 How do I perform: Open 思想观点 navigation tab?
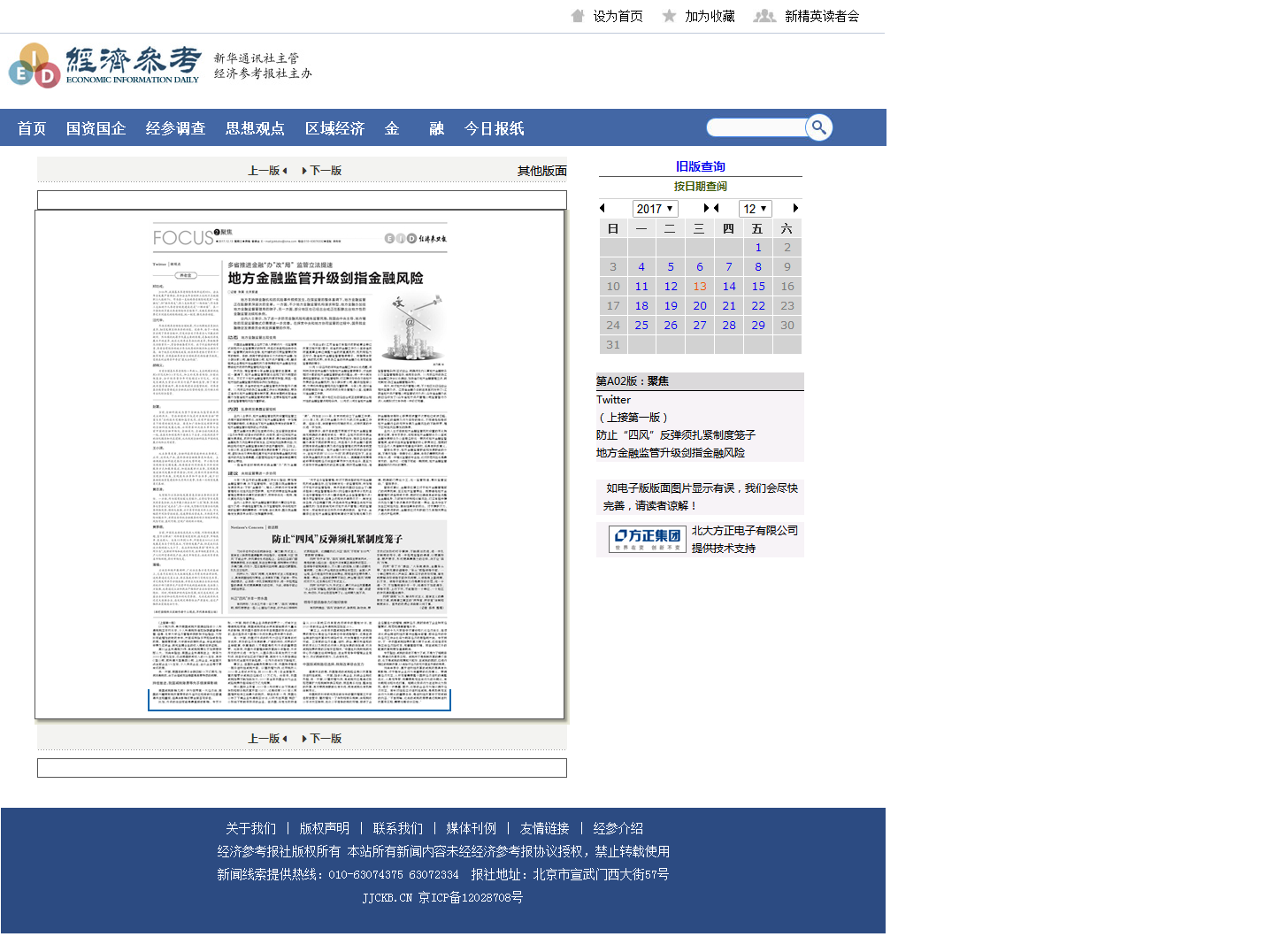click(255, 128)
